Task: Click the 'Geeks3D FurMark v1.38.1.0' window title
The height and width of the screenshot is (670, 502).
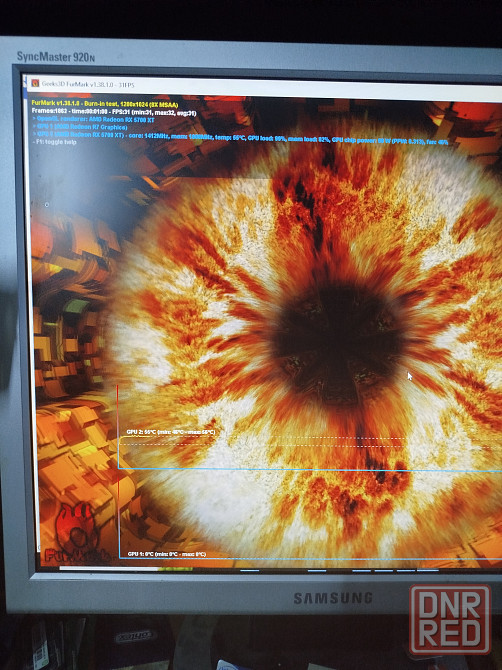Action: point(88,85)
